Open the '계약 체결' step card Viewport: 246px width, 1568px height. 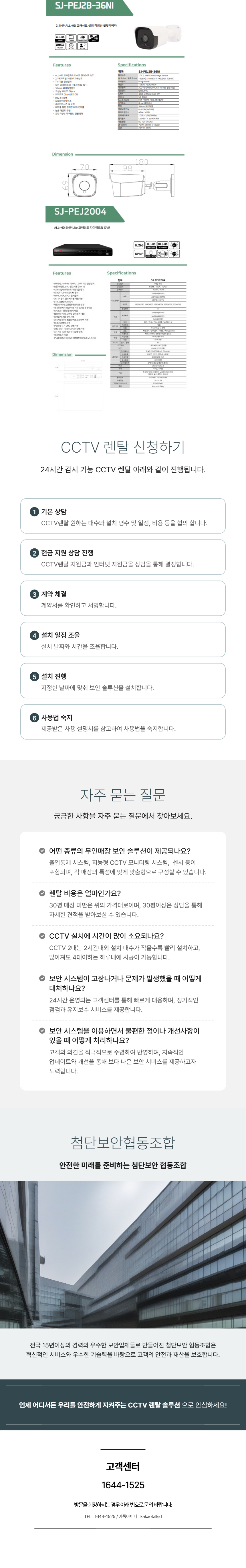click(x=123, y=599)
